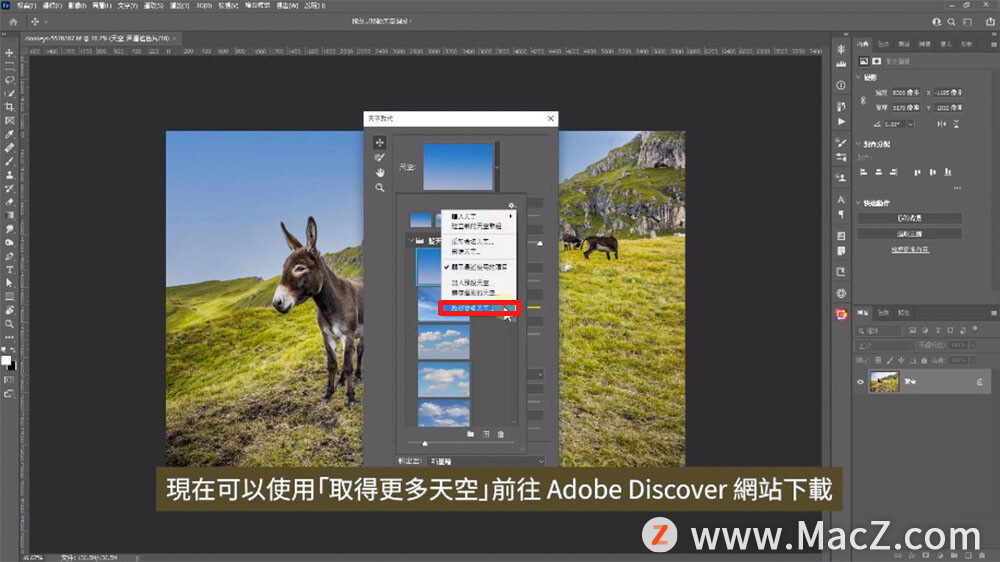Flip horizontal icon in Properties panel

coord(941,124)
